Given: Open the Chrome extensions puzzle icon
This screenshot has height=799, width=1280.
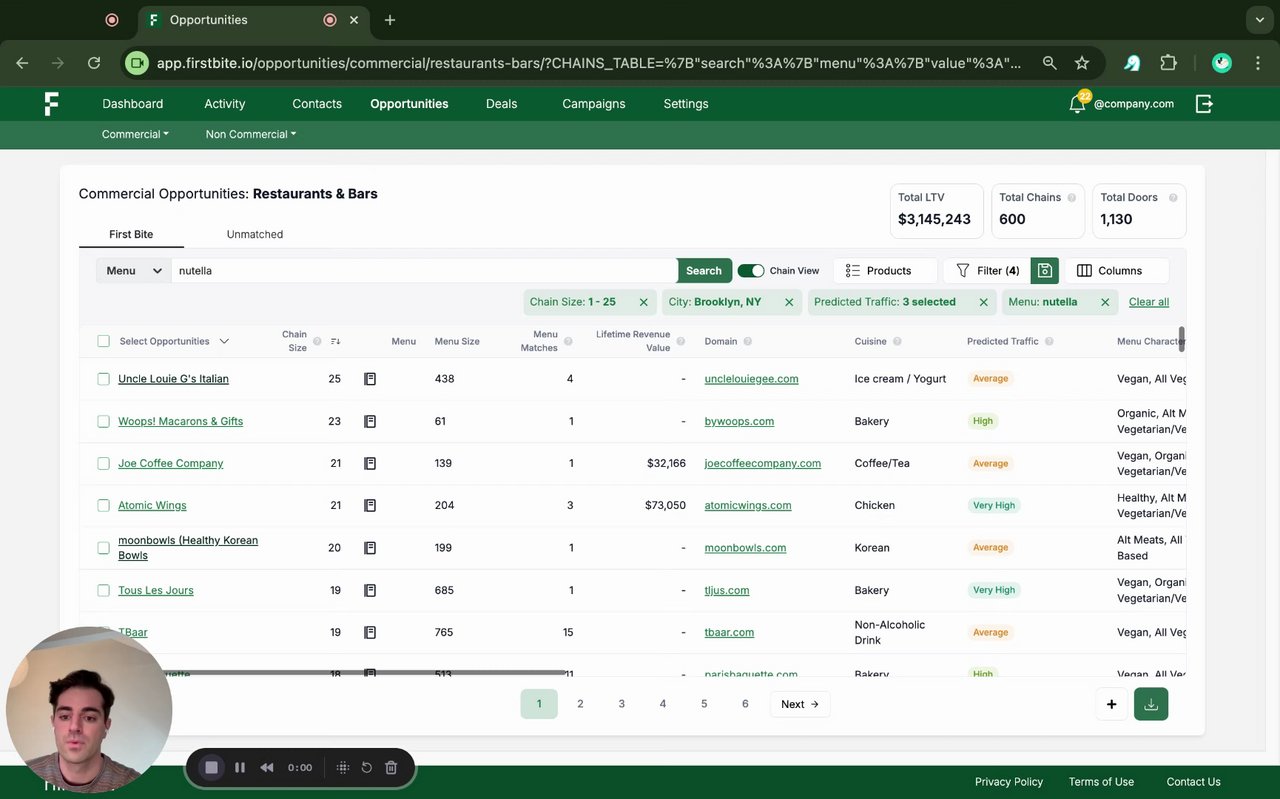Looking at the screenshot, I should tap(1168, 63).
